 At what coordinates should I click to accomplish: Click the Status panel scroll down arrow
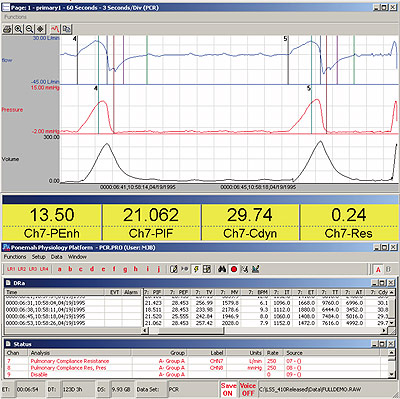(392, 375)
